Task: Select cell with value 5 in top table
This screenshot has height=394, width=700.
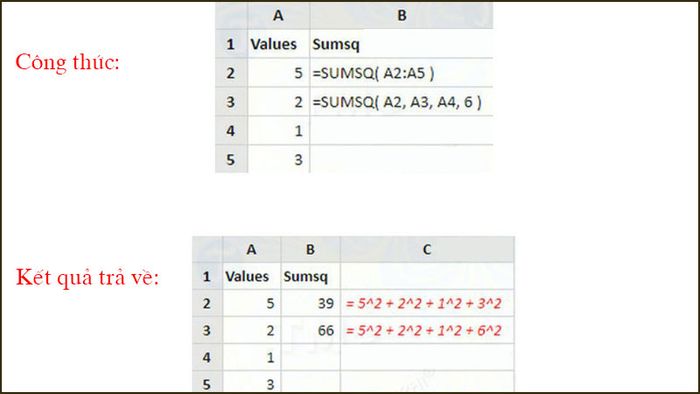Action: pyautogui.click(x=279, y=73)
